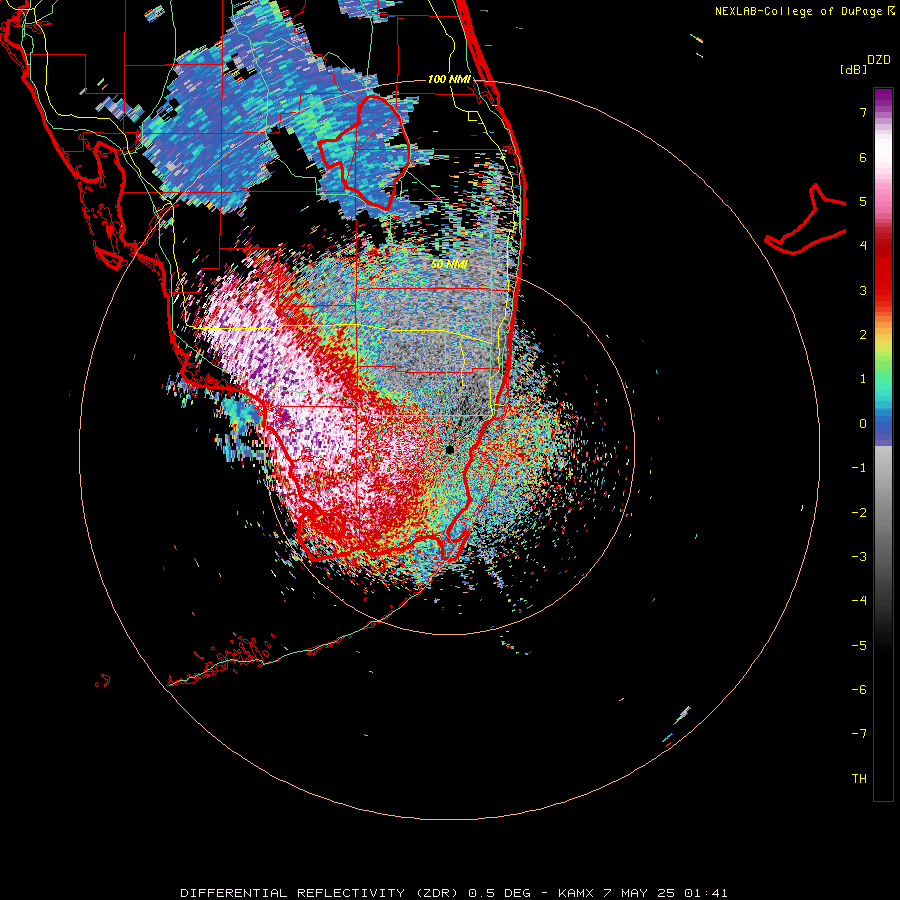Image resolution: width=900 pixels, height=900 pixels.
Task: Click the -7 value on the color scale
Action: tap(859, 734)
